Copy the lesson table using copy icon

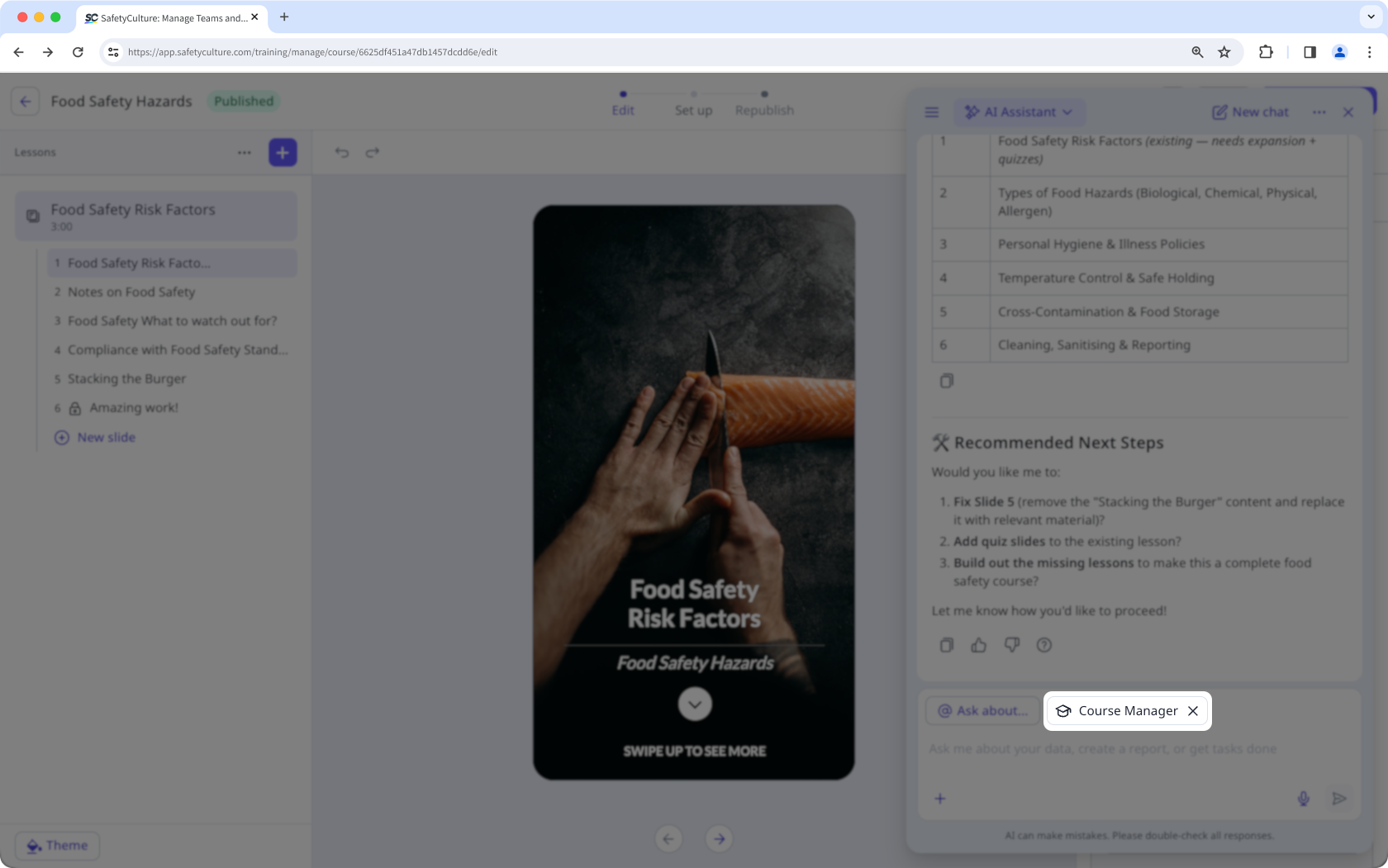(947, 381)
